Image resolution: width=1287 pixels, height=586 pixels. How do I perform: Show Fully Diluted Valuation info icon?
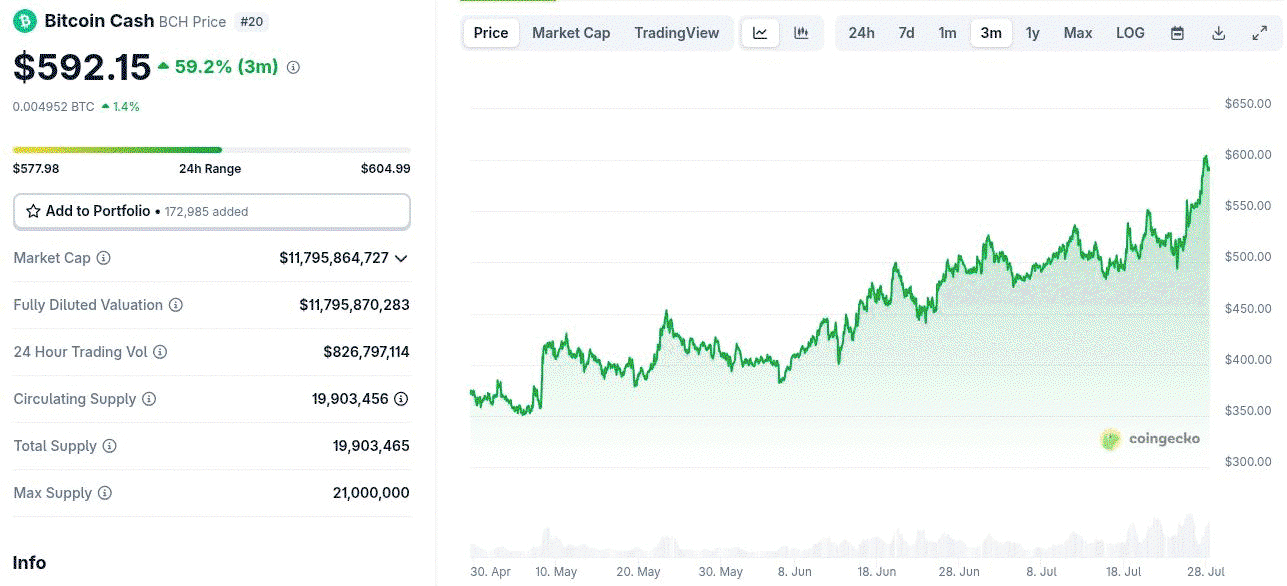(x=176, y=305)
